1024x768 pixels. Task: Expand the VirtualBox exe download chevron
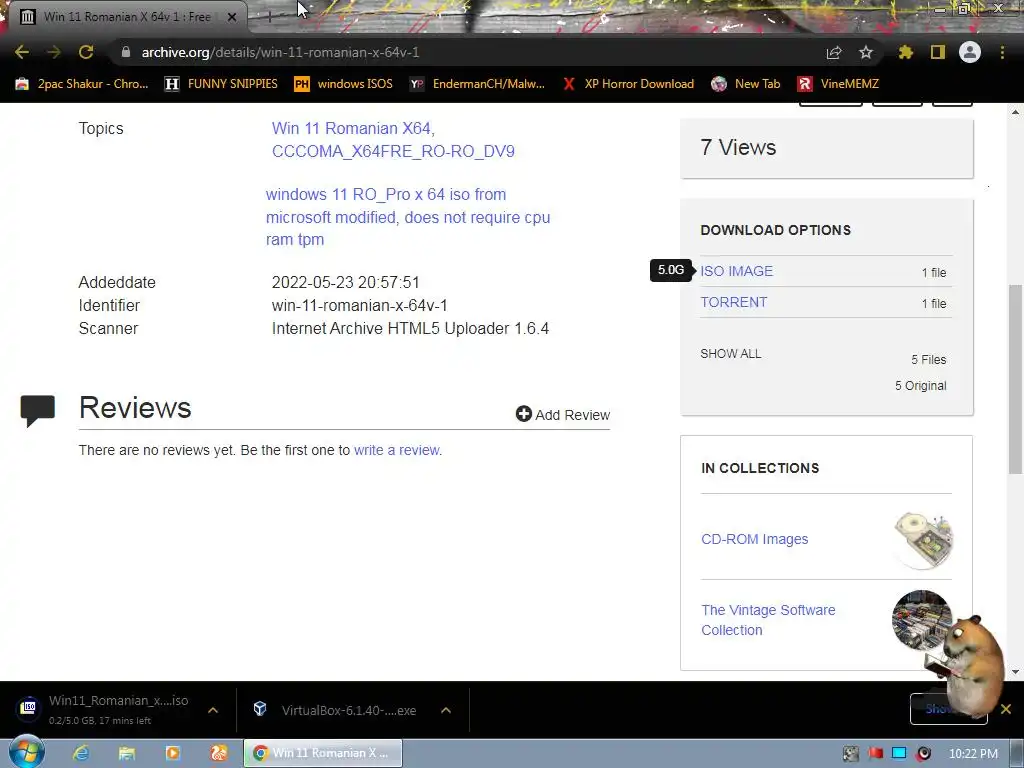tap(446, 710)
